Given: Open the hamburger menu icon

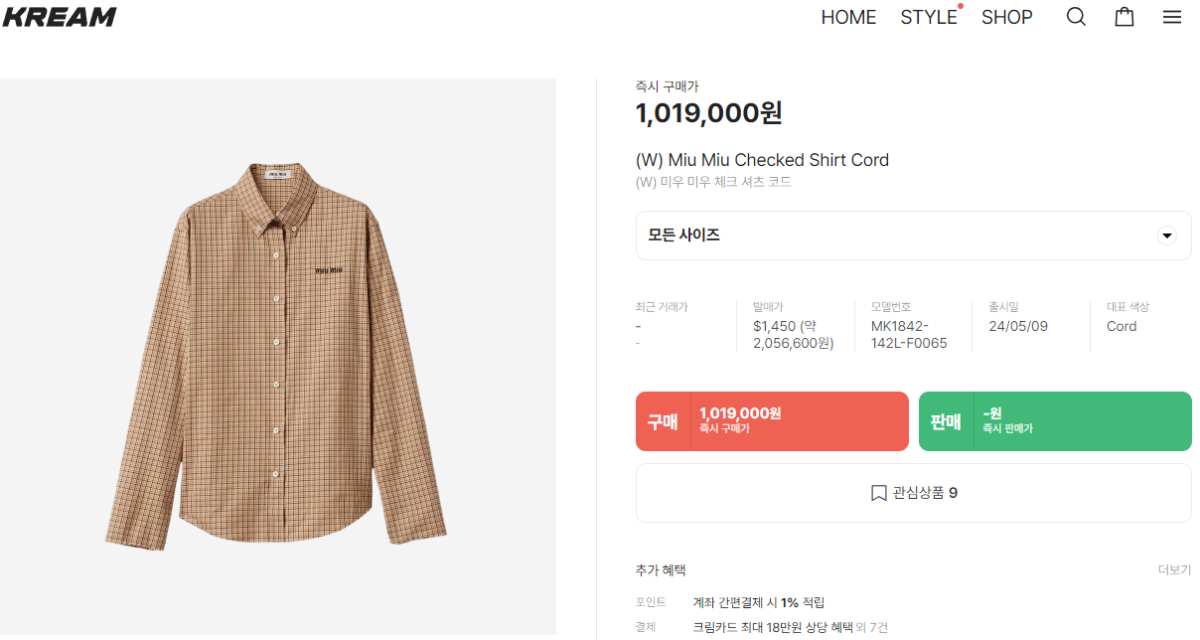Looking at the screenshot, I should (1172, 17).
